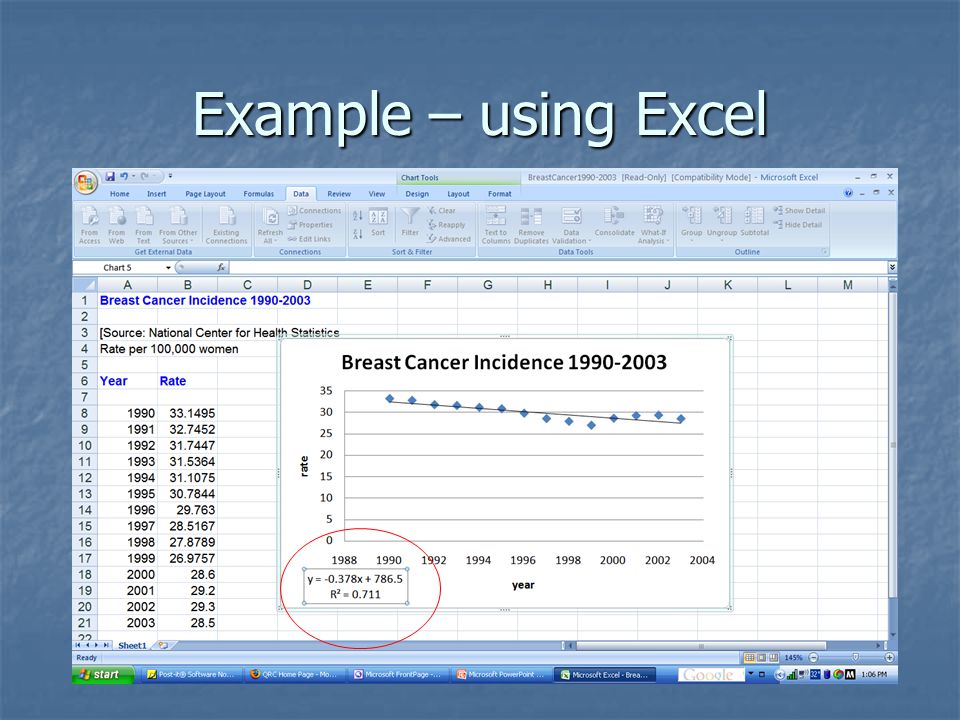960x720 pixels.
Task: Open the Formulas tab
Action: pos(258,193)
